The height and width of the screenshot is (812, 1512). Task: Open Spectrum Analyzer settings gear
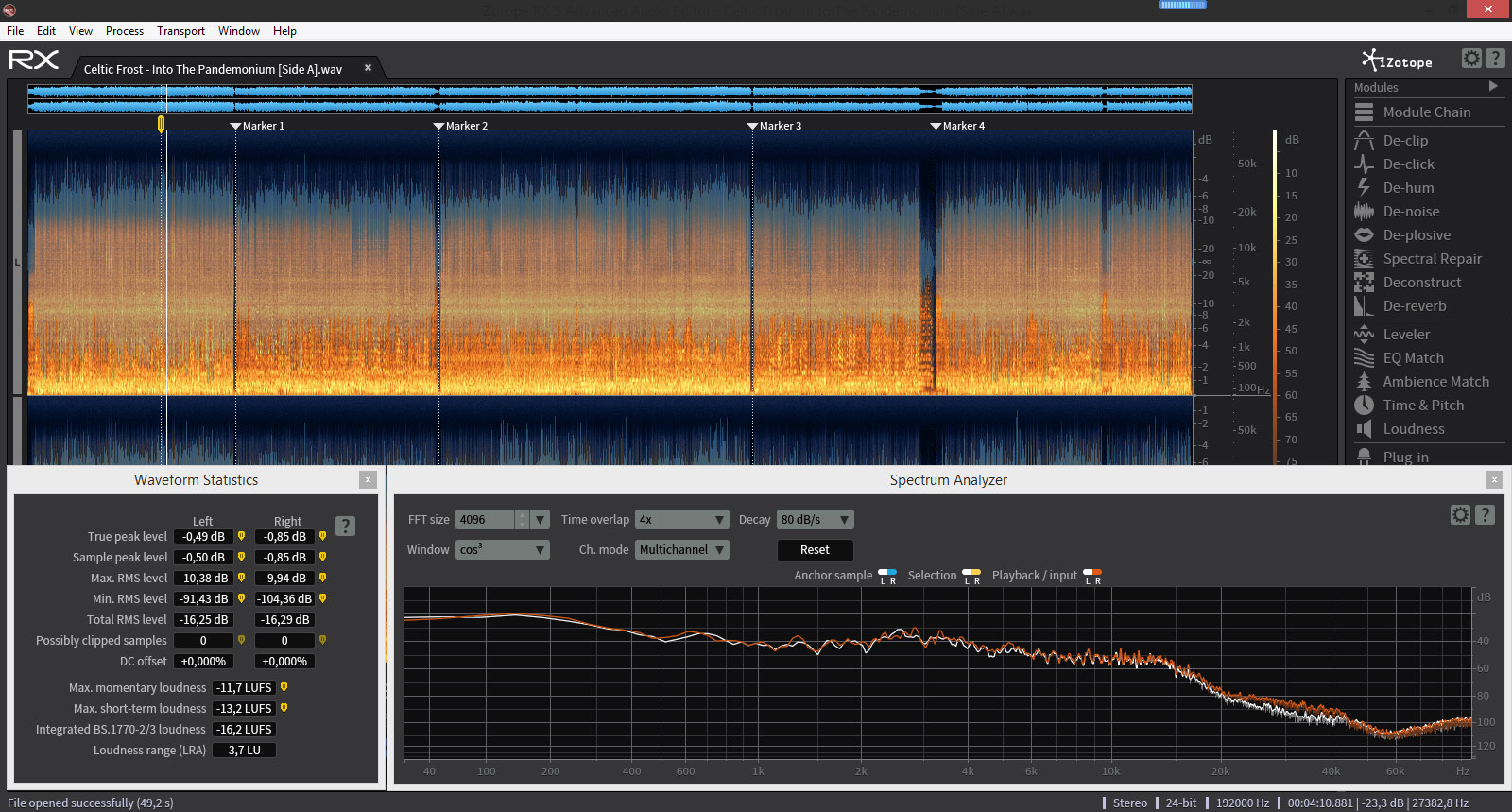1460,514
